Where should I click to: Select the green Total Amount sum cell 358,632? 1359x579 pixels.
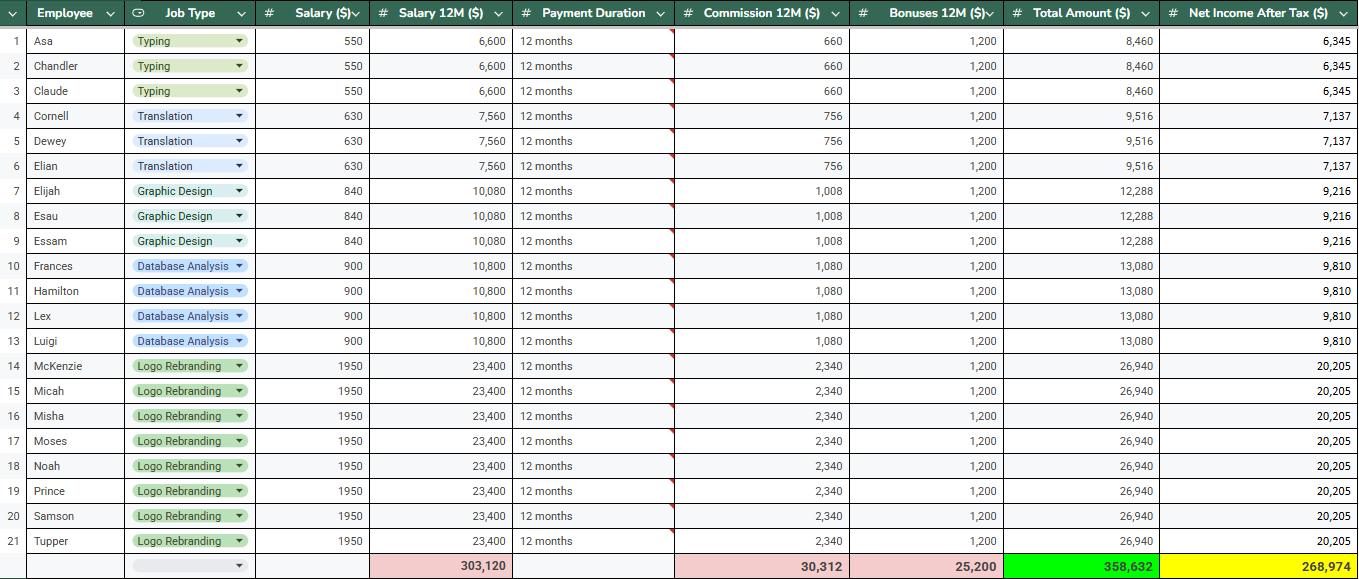tap(1081, 566)
